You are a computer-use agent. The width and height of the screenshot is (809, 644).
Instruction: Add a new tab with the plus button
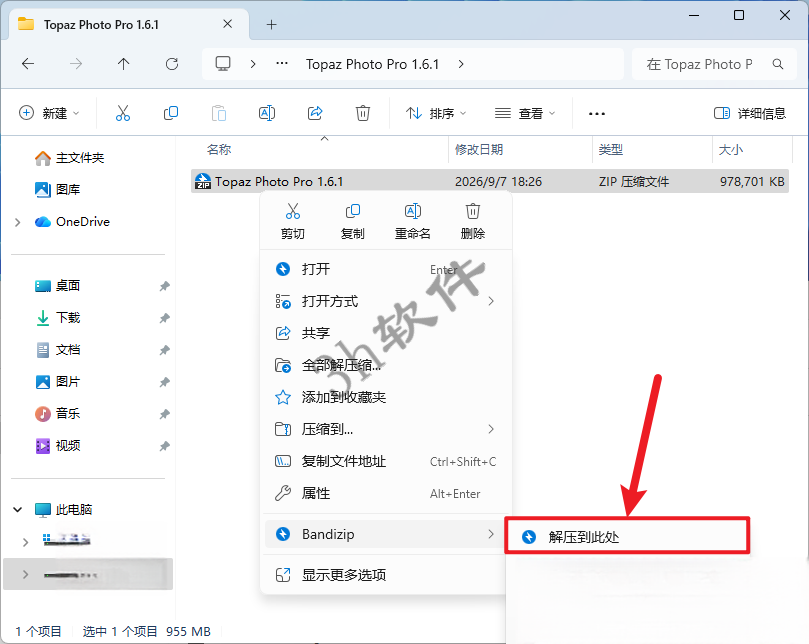271,24
